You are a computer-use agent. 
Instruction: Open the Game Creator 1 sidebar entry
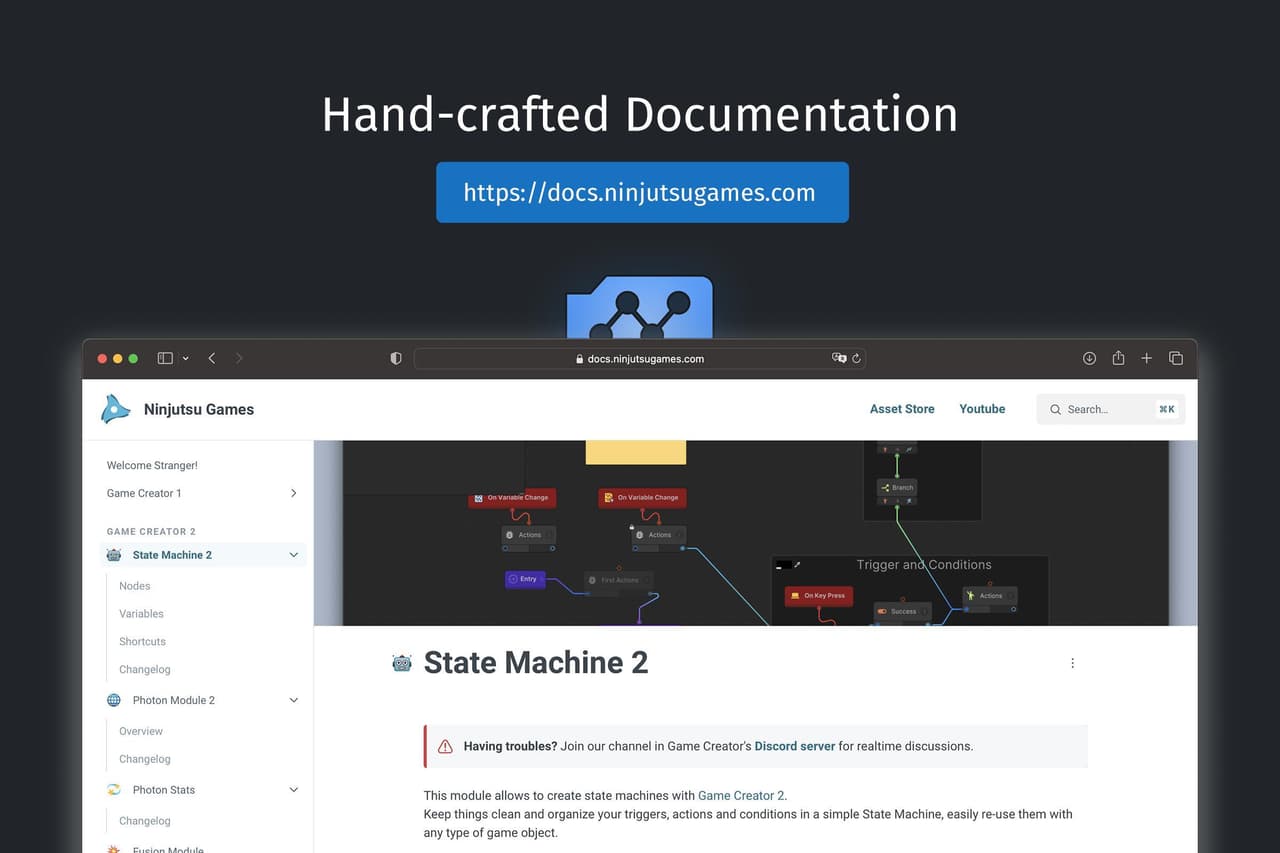point(144,493)
